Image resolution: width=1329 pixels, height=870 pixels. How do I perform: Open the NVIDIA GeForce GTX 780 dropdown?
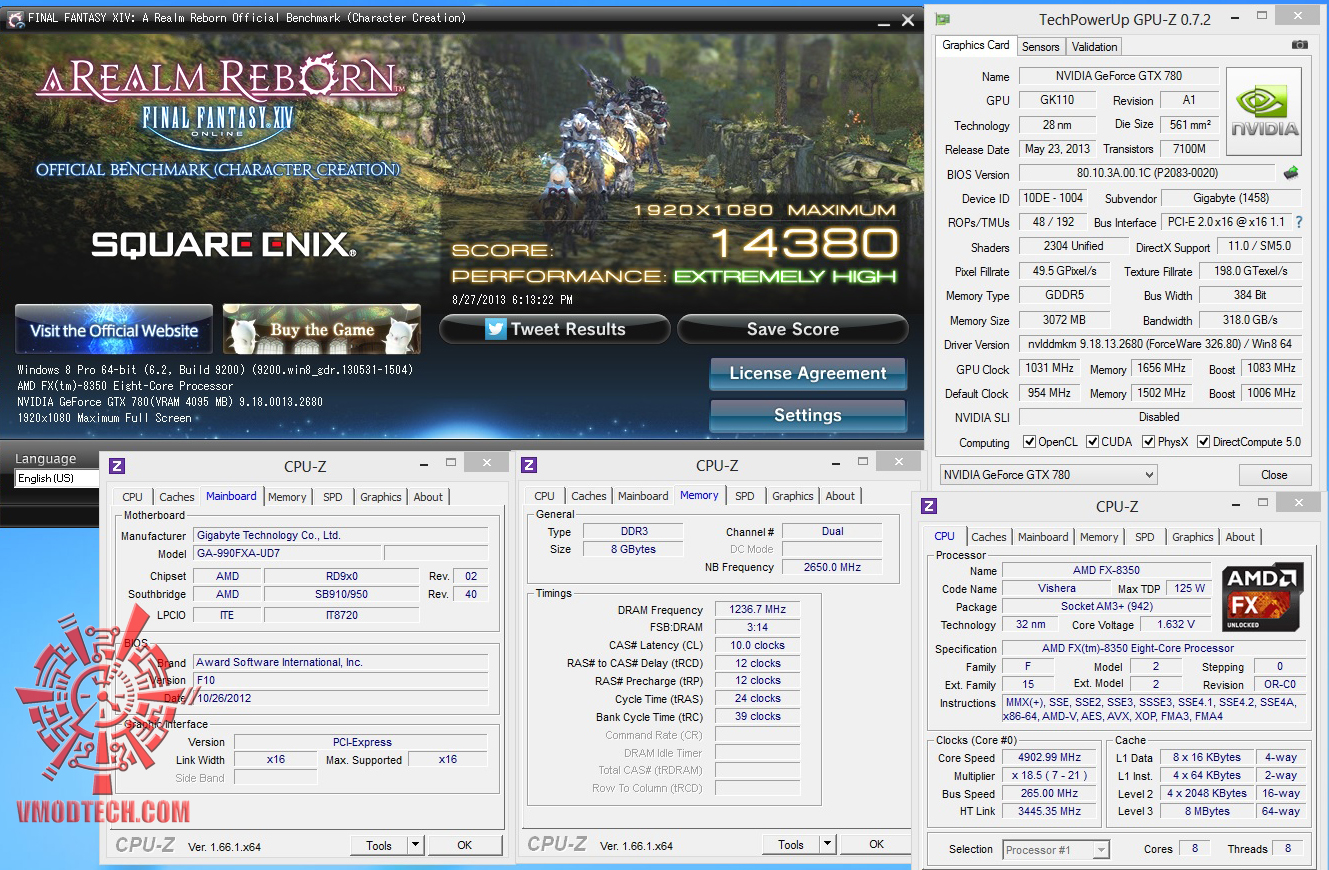coord(1048,475)
